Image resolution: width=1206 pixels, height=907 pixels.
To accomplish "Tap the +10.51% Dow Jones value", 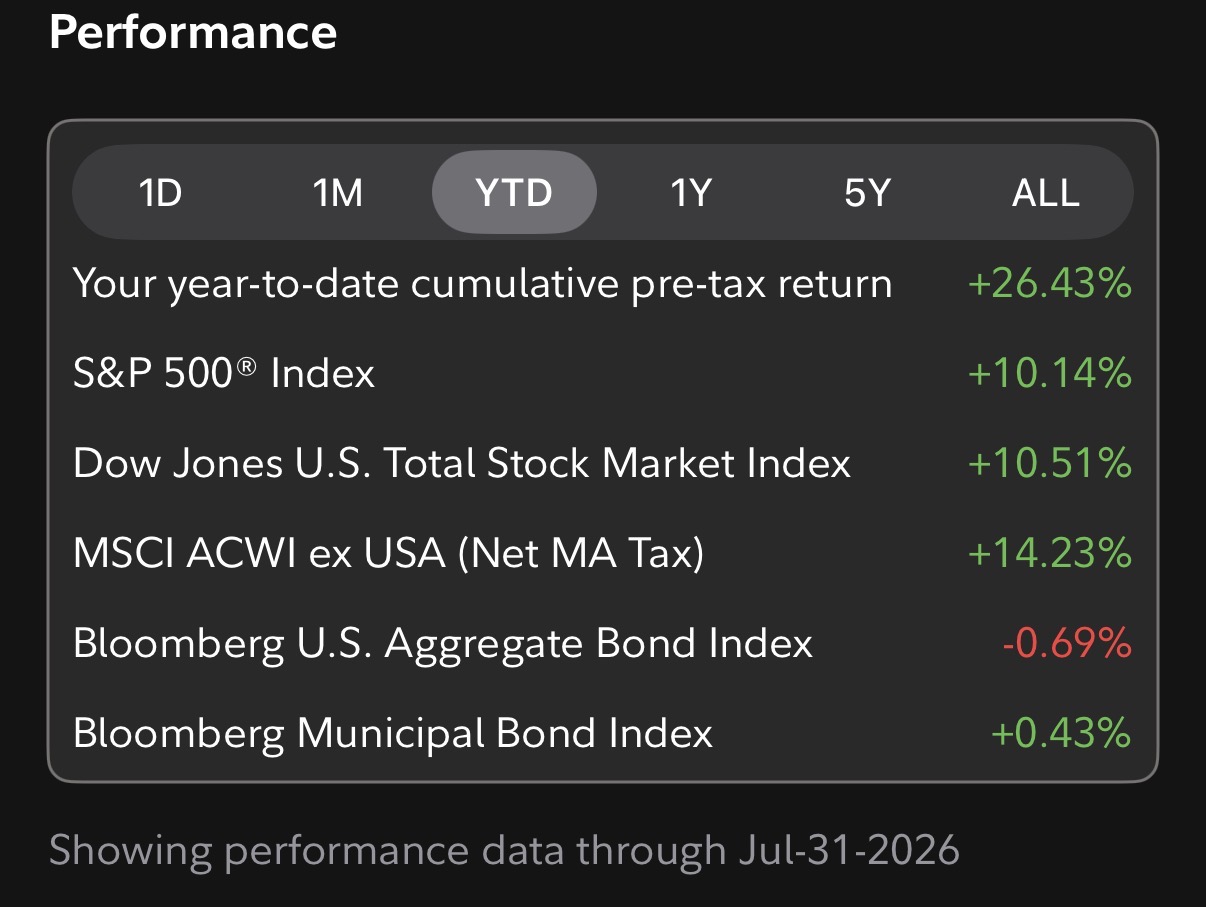I will tap(1050, 463).
